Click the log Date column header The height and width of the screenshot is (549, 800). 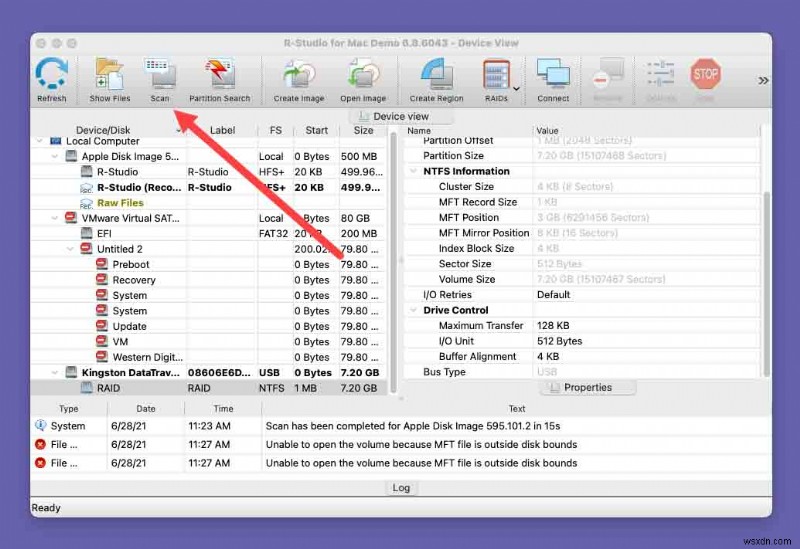[x=146, y=409]
